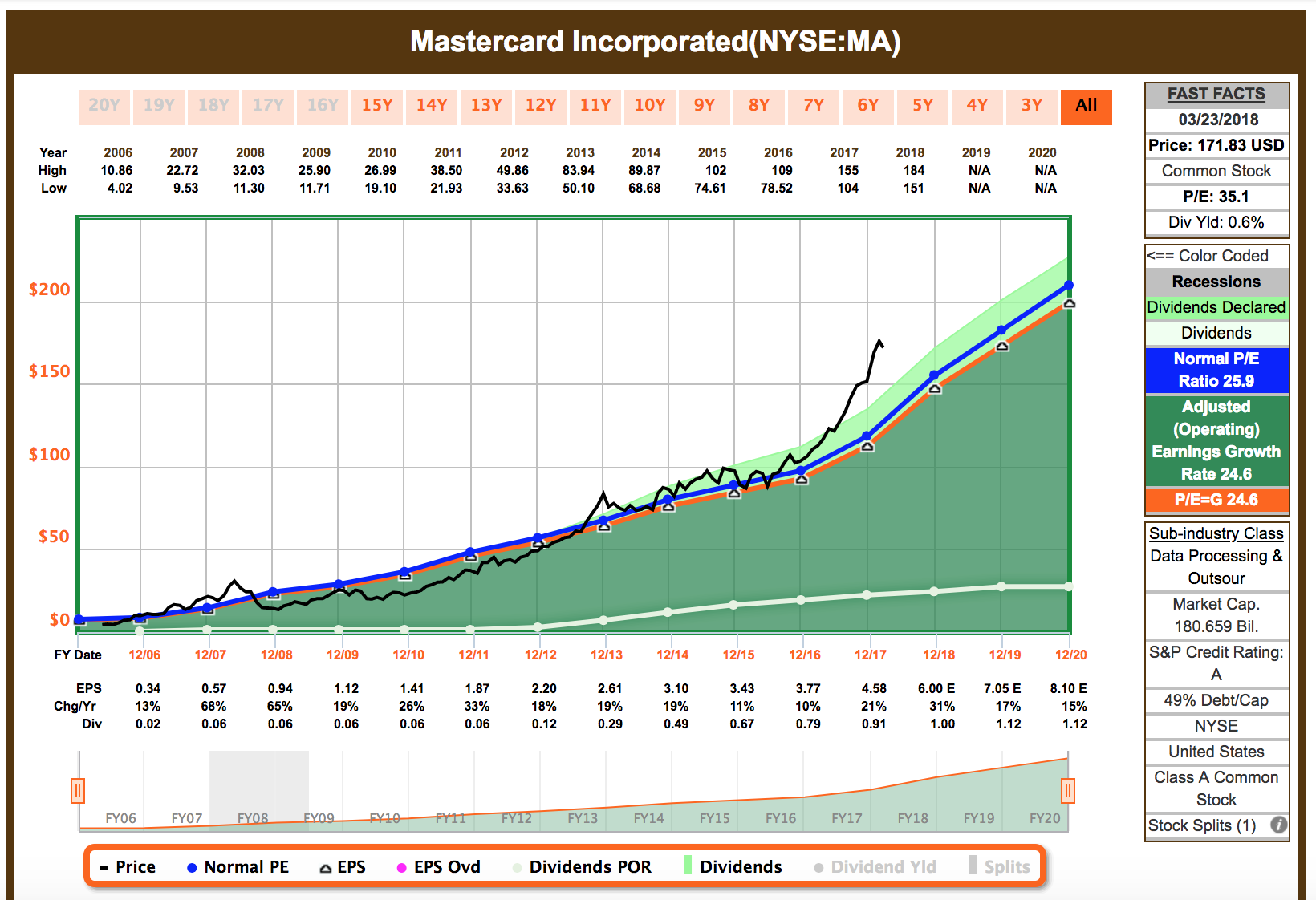
Task: Select the 20Y range button
Action: click(x=104, y=106)
